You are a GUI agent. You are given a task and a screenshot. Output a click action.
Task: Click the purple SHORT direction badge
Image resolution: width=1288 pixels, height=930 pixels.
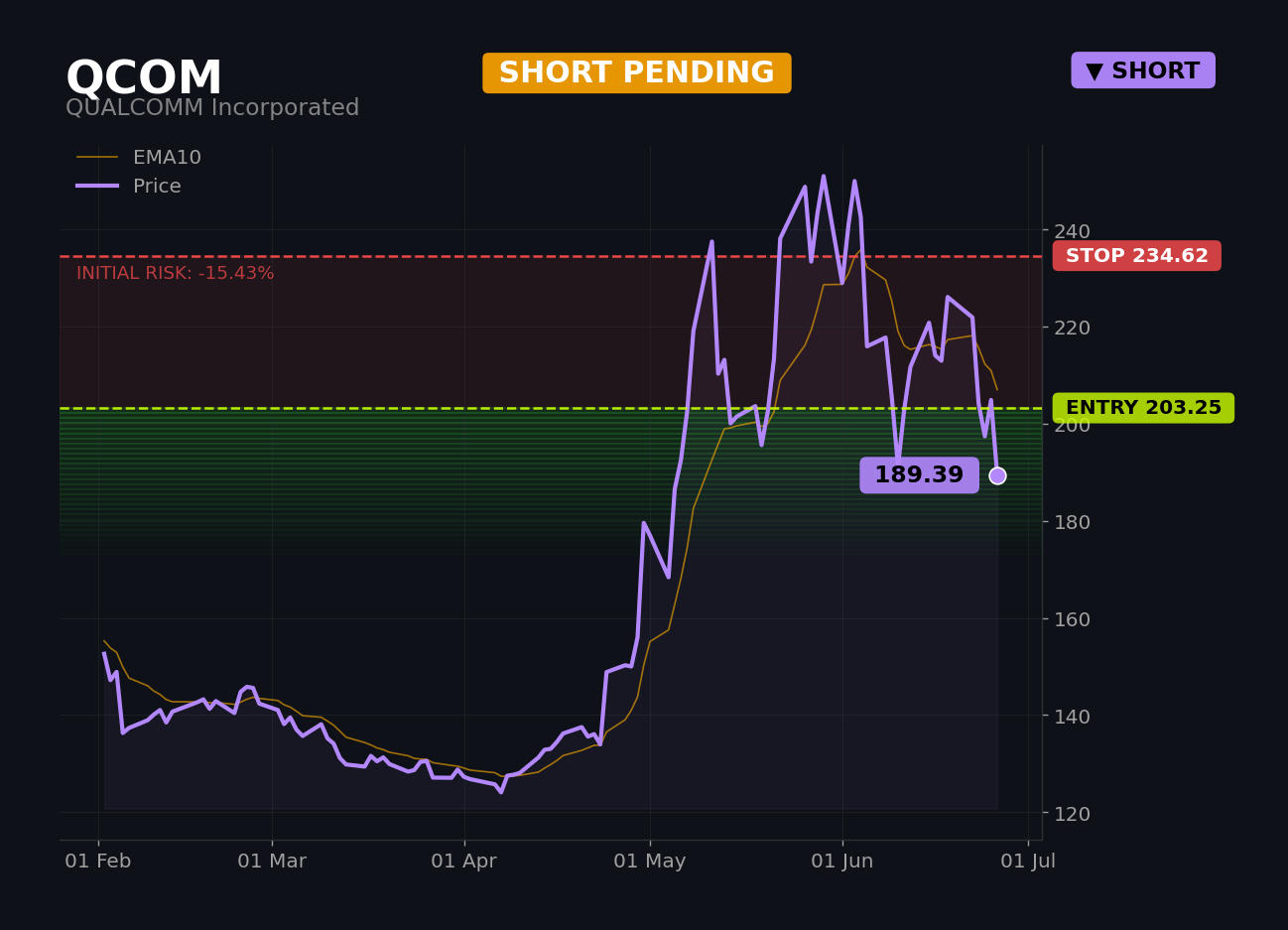(1143, 70)
